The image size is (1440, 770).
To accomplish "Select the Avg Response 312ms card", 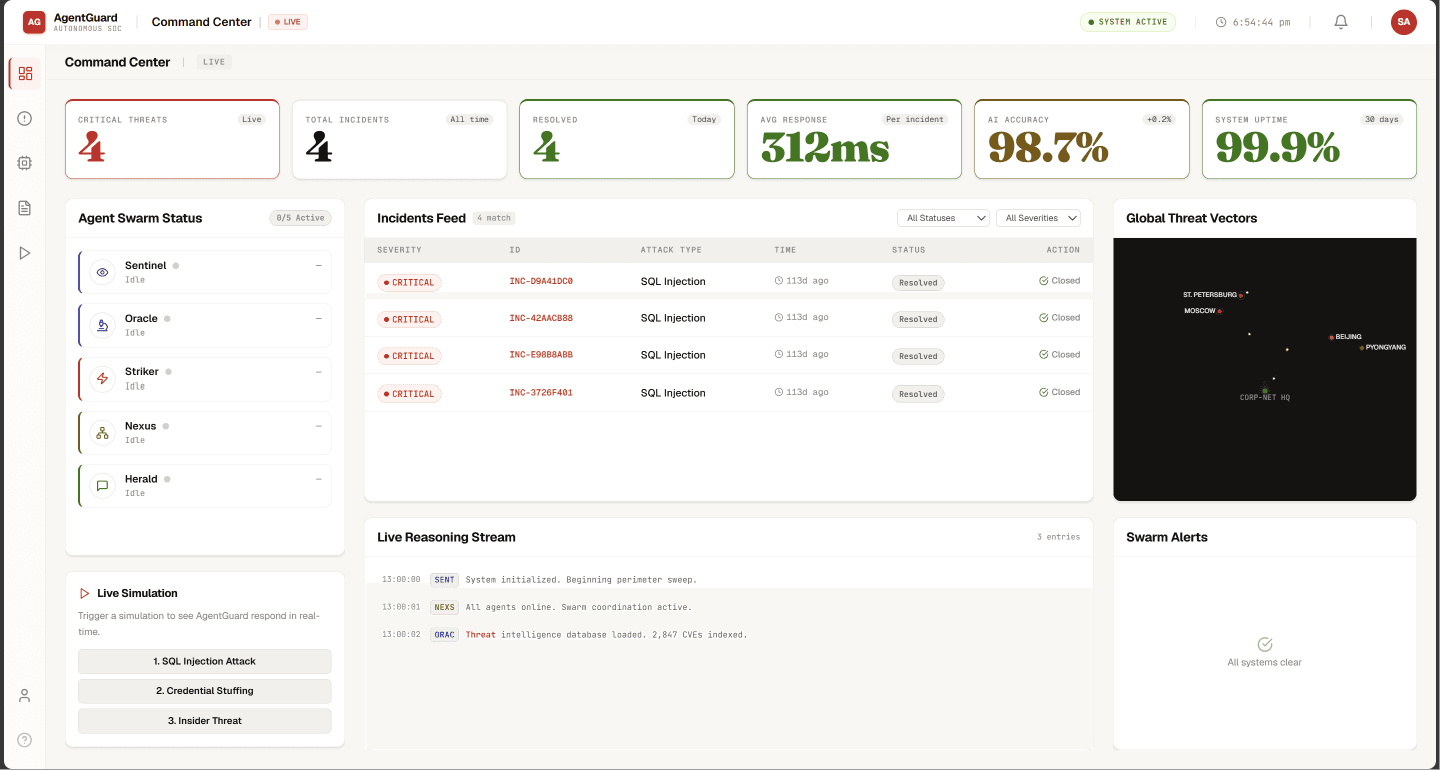I will pyautogui.click(x=854, y=139).
